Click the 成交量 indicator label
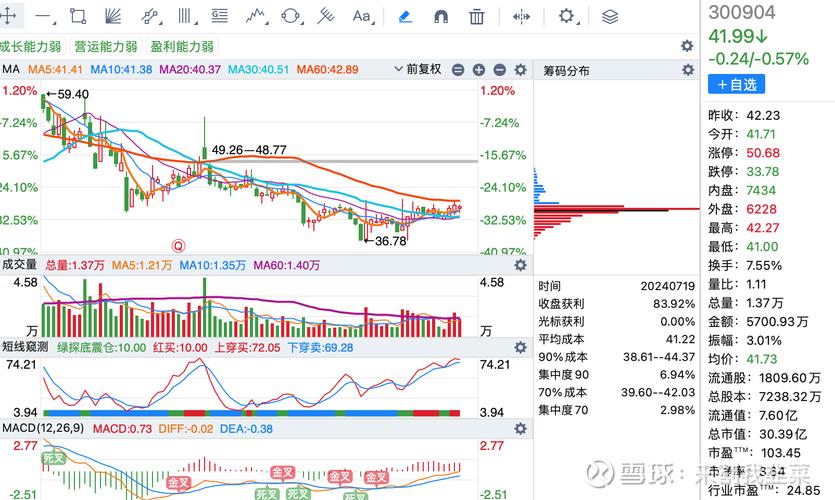The image size is (835, 500). pos(19,265)
